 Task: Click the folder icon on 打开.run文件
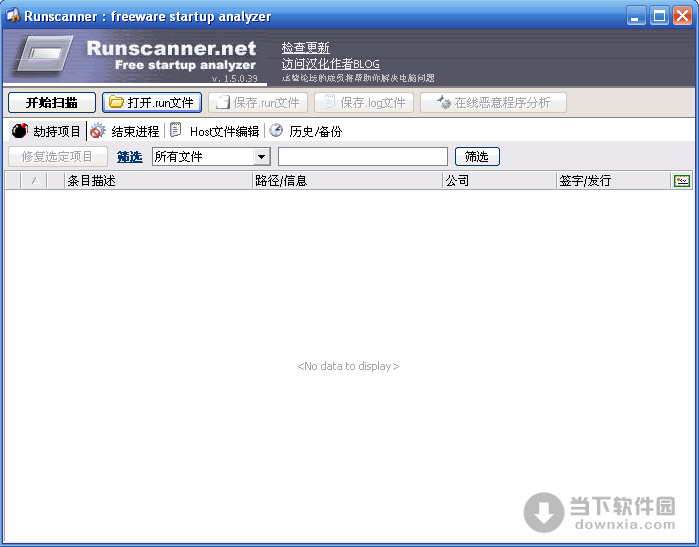pyautogui.click(x=116, y=102)
